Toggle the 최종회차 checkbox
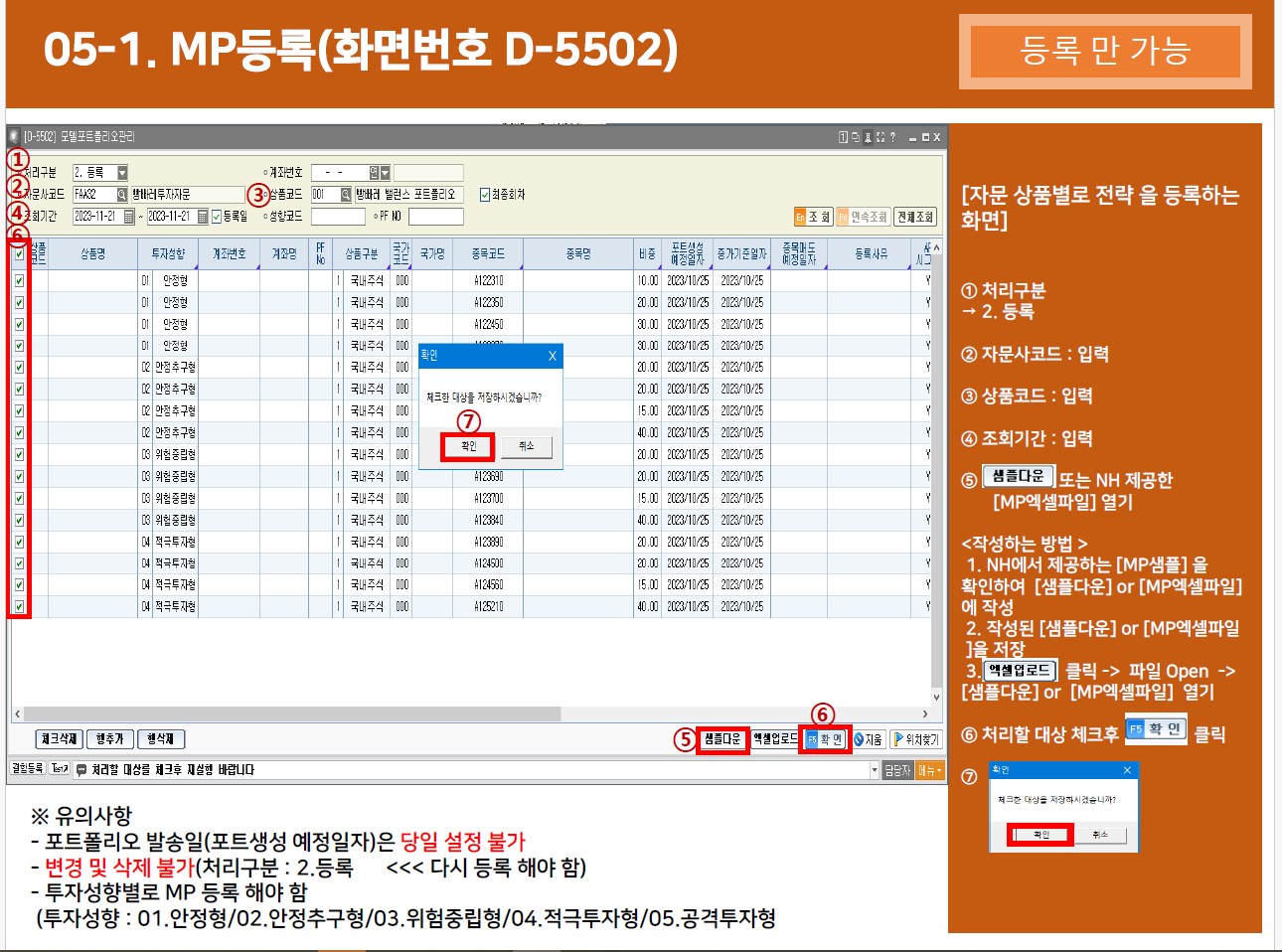1282x952 pixels. pos(485,195)
